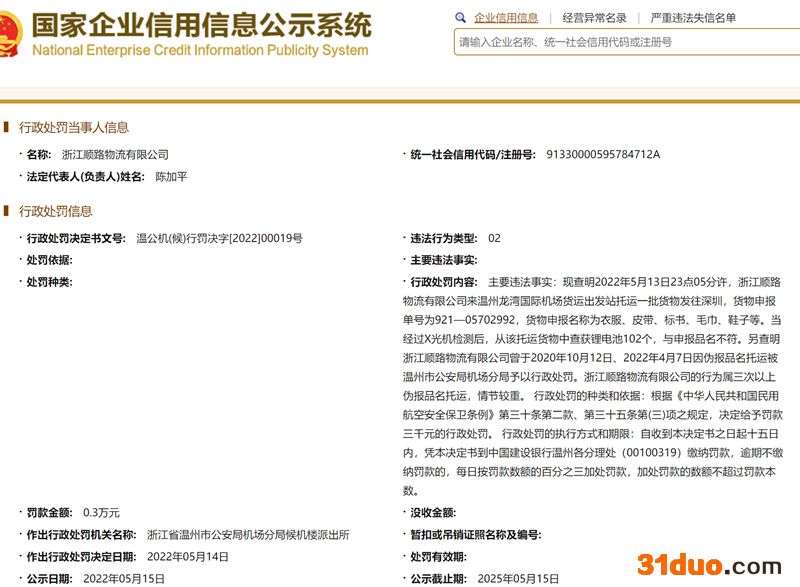Click the English National Enterprise Credit subtitle
800x587 pixels.
pyautogui.click(x=200, y=50)
